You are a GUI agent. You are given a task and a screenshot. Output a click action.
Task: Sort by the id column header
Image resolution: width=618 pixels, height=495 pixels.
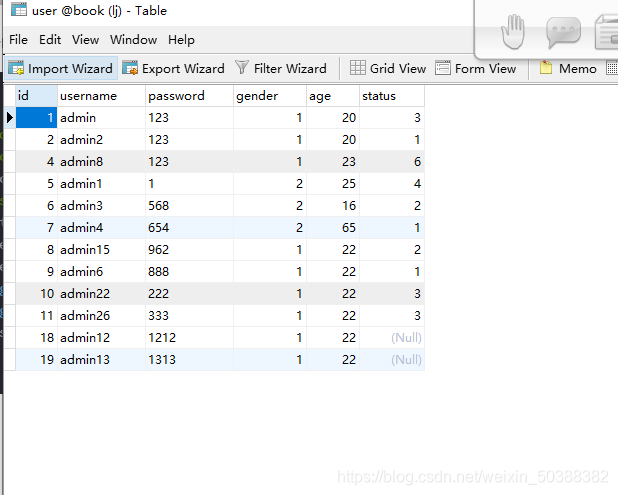click(36, 96)
